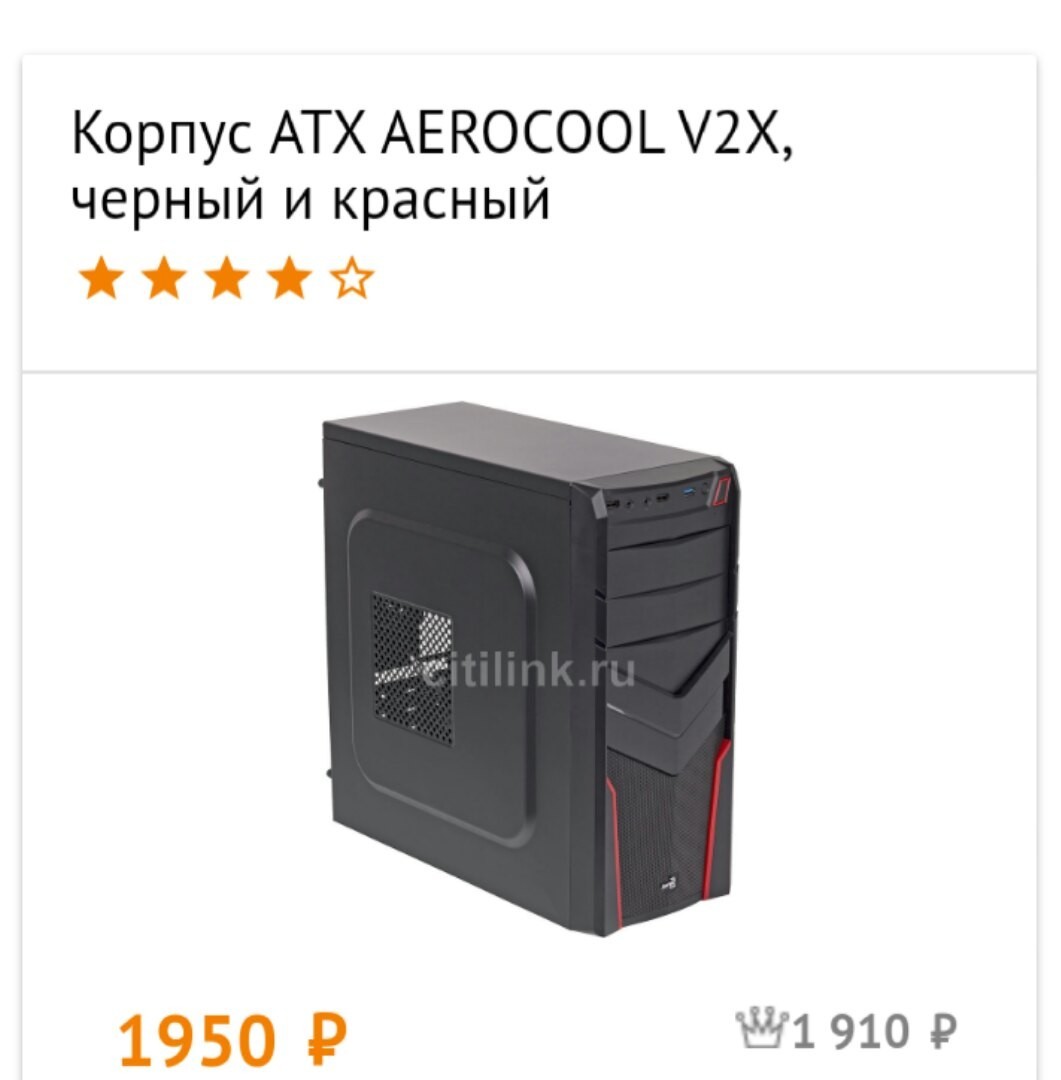Image resolution: width=1061 pixels, height=1080 pixels.
Task: Select the second orange rating star
Action: click(165, 278)
